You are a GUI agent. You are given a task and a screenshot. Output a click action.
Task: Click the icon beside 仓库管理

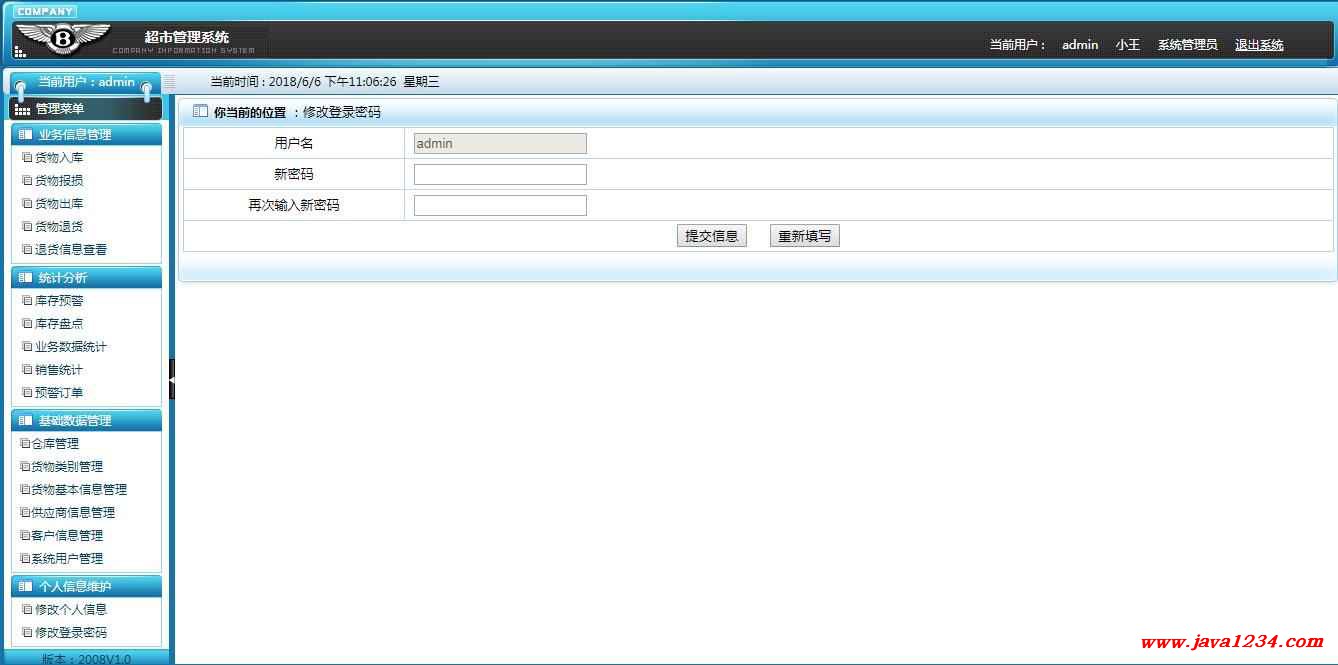[x=25, y=443]
